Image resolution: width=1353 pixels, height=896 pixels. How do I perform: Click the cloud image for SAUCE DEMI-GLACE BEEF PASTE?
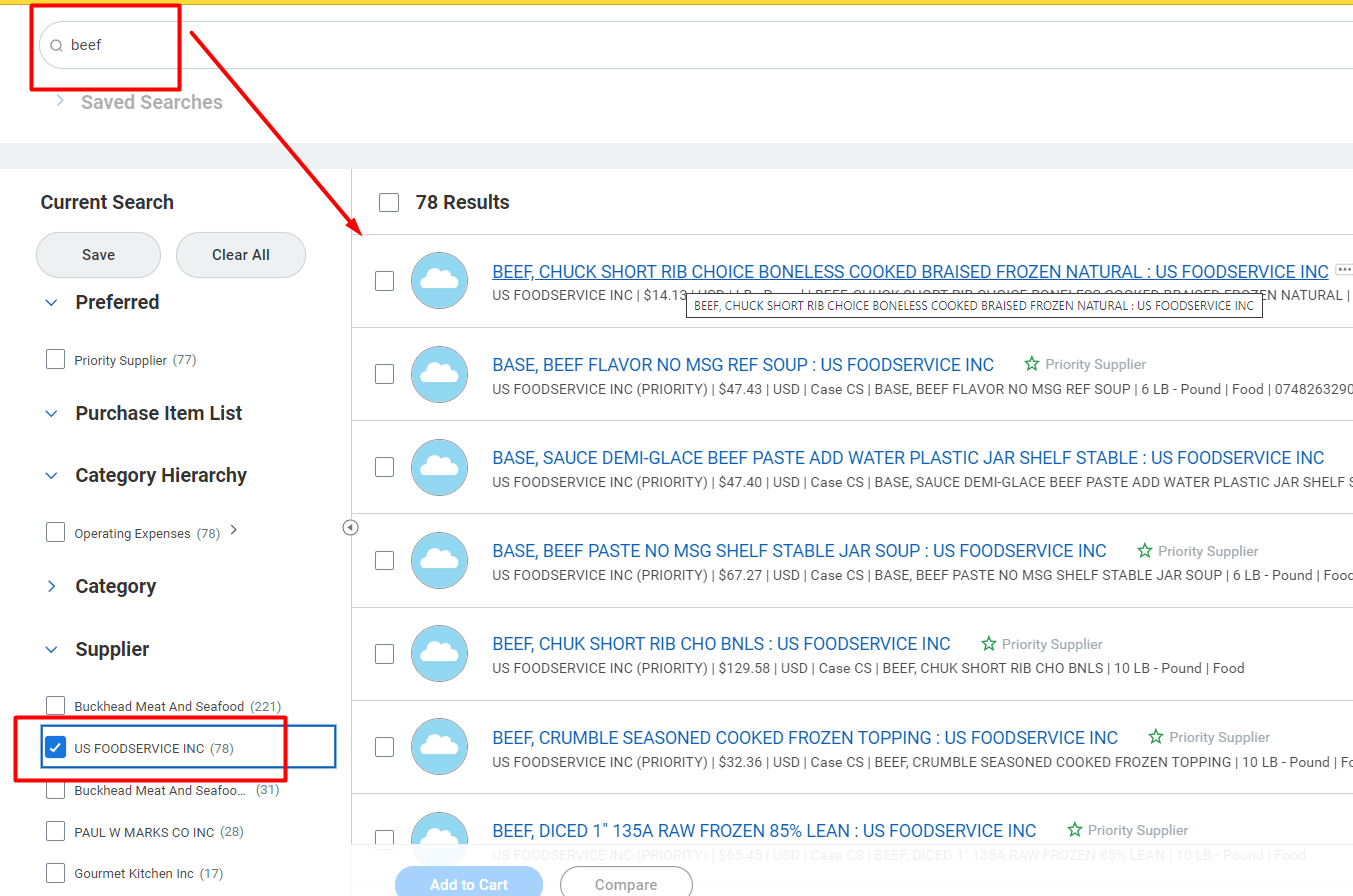440,467
